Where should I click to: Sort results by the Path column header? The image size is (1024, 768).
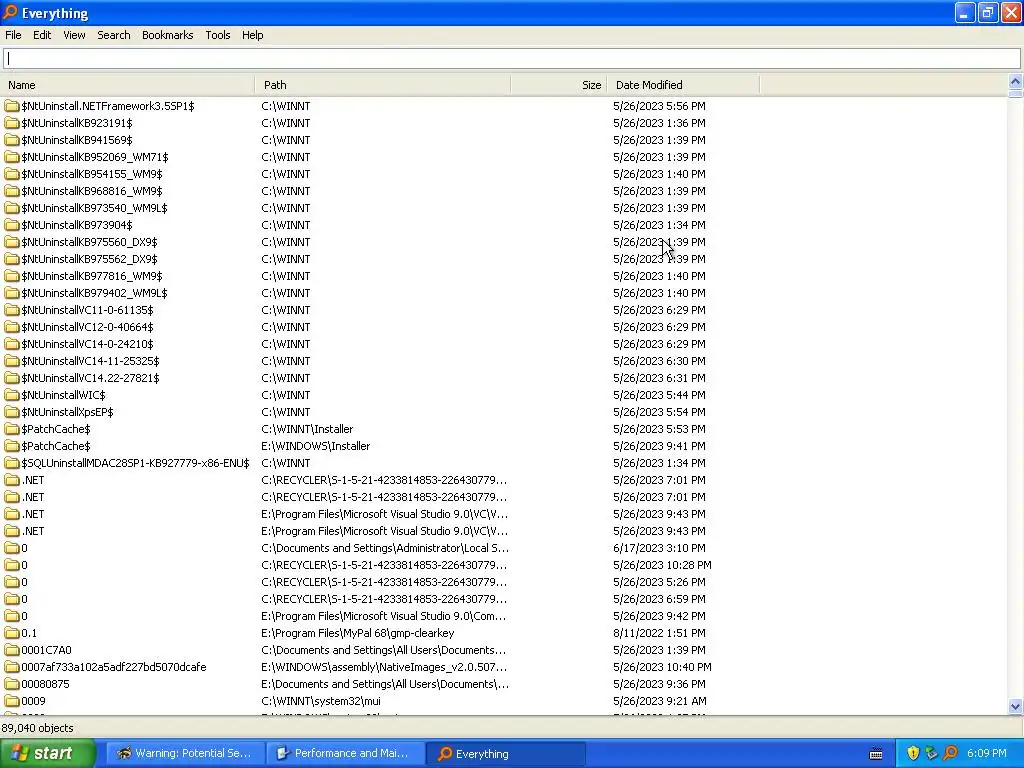[x=383, y=85]
